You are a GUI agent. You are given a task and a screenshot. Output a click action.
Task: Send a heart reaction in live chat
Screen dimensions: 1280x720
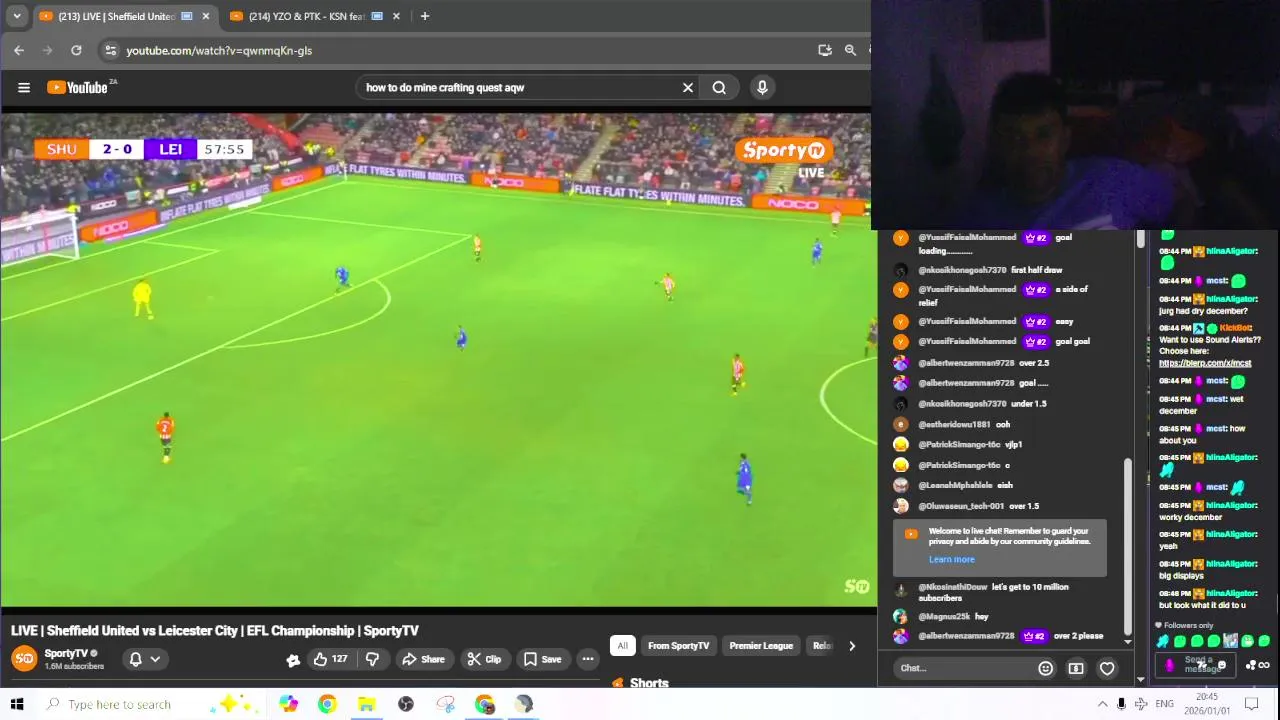click(x=1107, y=668)
